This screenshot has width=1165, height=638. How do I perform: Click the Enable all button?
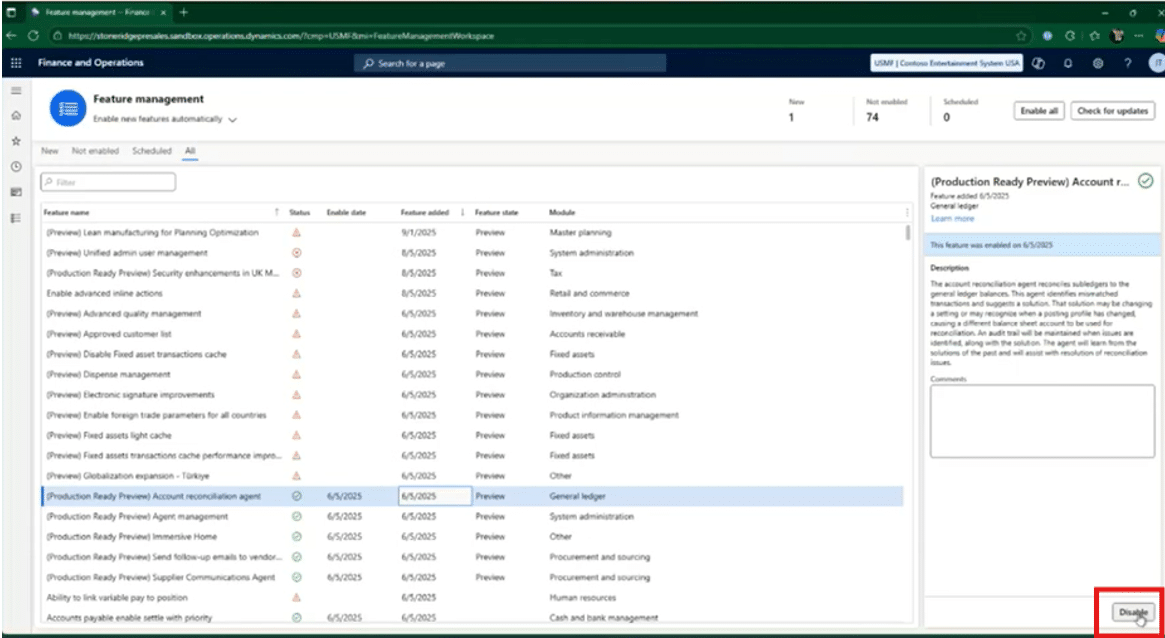tap(1040, 111)
